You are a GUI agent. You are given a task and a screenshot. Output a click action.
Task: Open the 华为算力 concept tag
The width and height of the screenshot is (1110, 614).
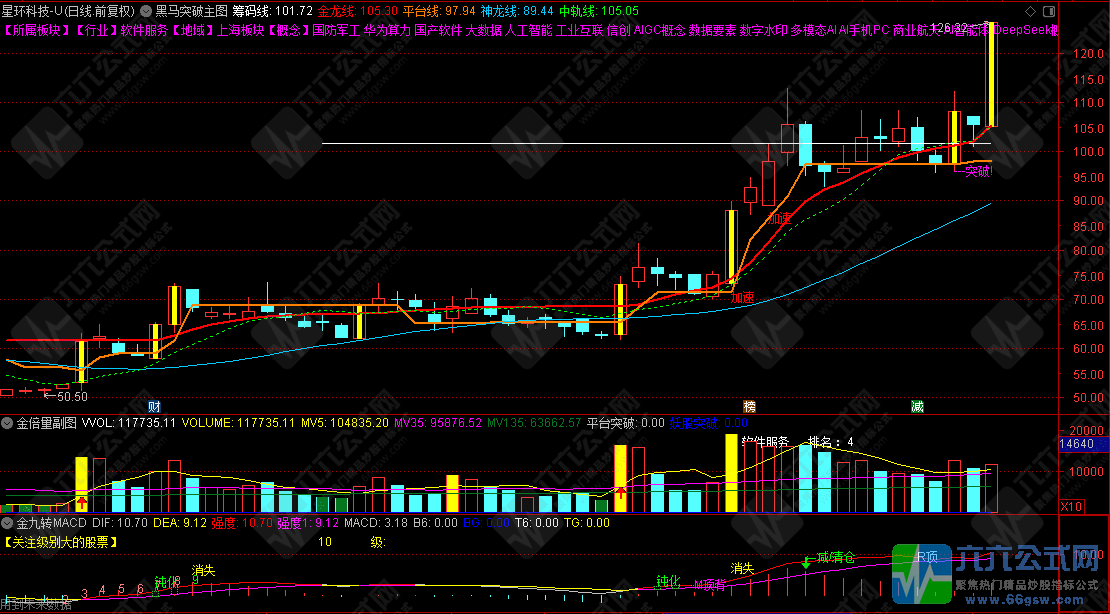click(386, 30)
